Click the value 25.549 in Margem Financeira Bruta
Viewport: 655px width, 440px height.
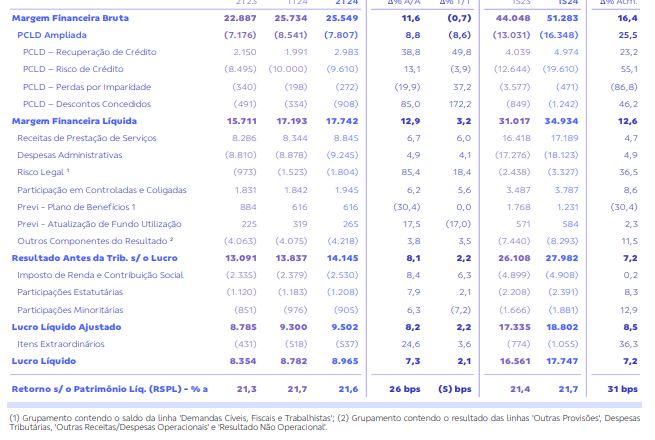[342, 18]
